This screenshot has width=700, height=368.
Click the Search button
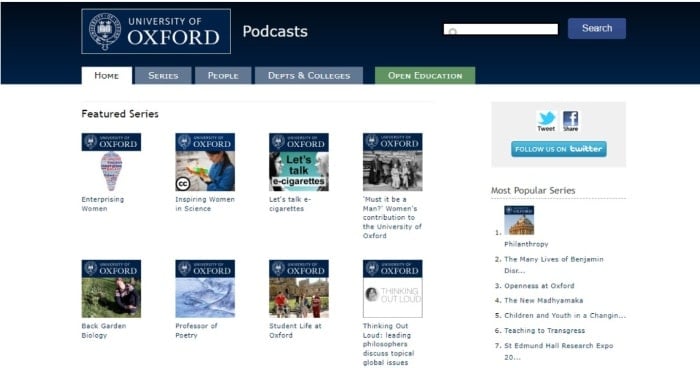point(597,28)
